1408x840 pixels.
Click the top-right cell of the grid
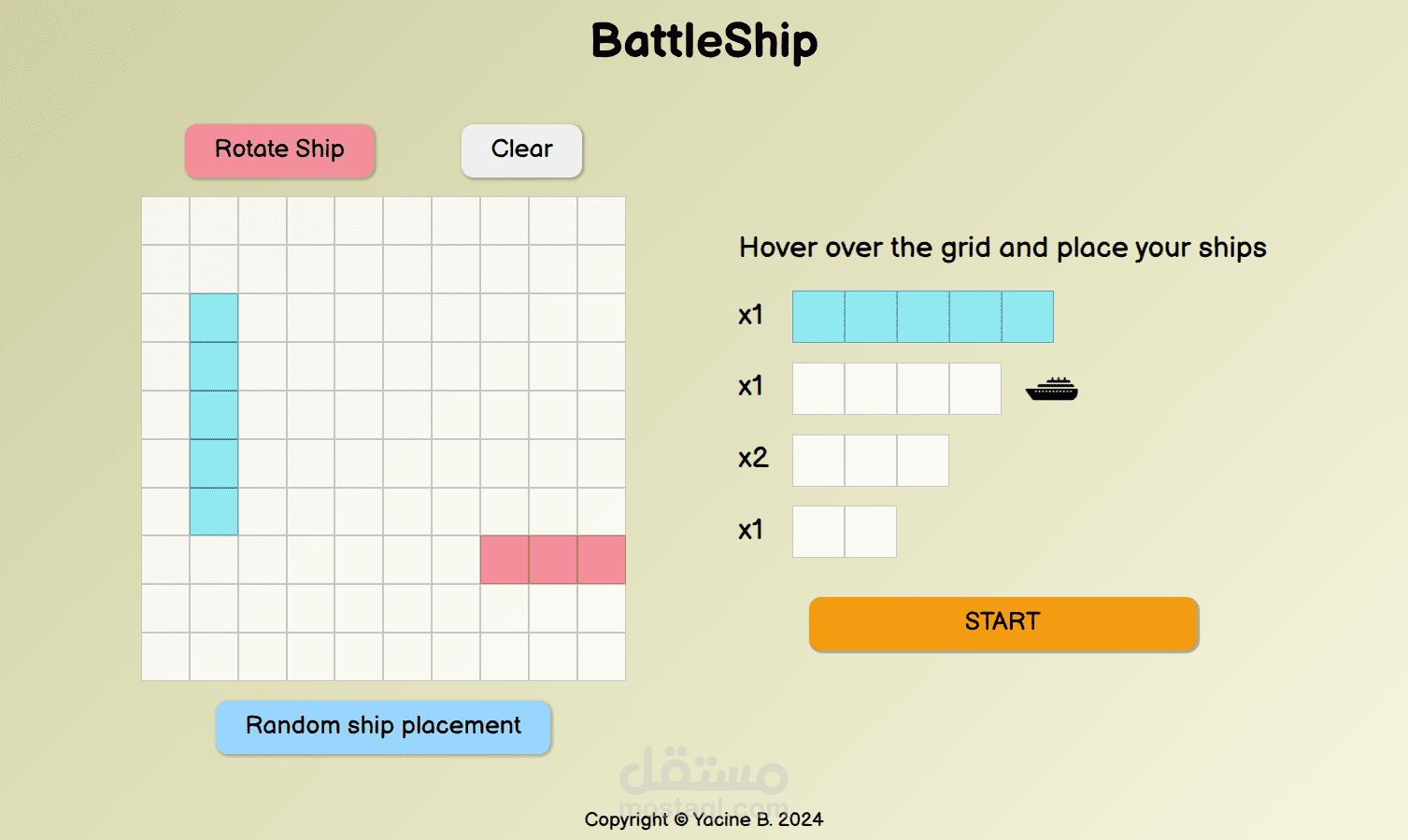602,221
